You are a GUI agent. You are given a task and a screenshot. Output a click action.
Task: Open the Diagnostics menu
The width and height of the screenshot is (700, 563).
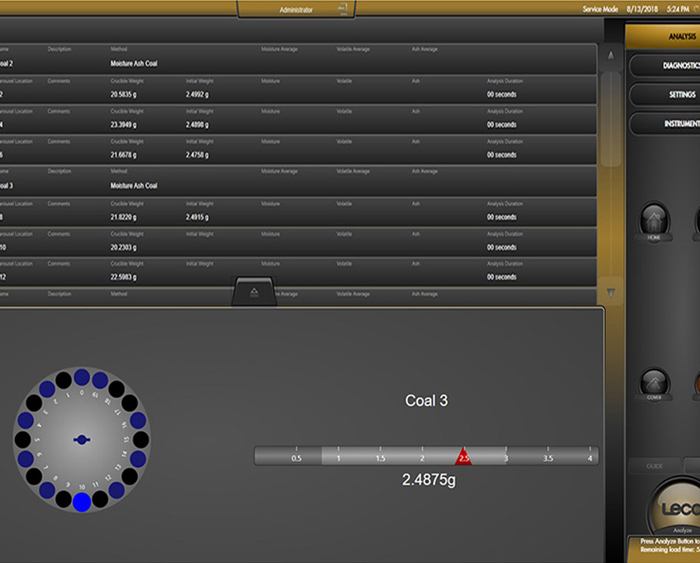click(x=670, y=66)
